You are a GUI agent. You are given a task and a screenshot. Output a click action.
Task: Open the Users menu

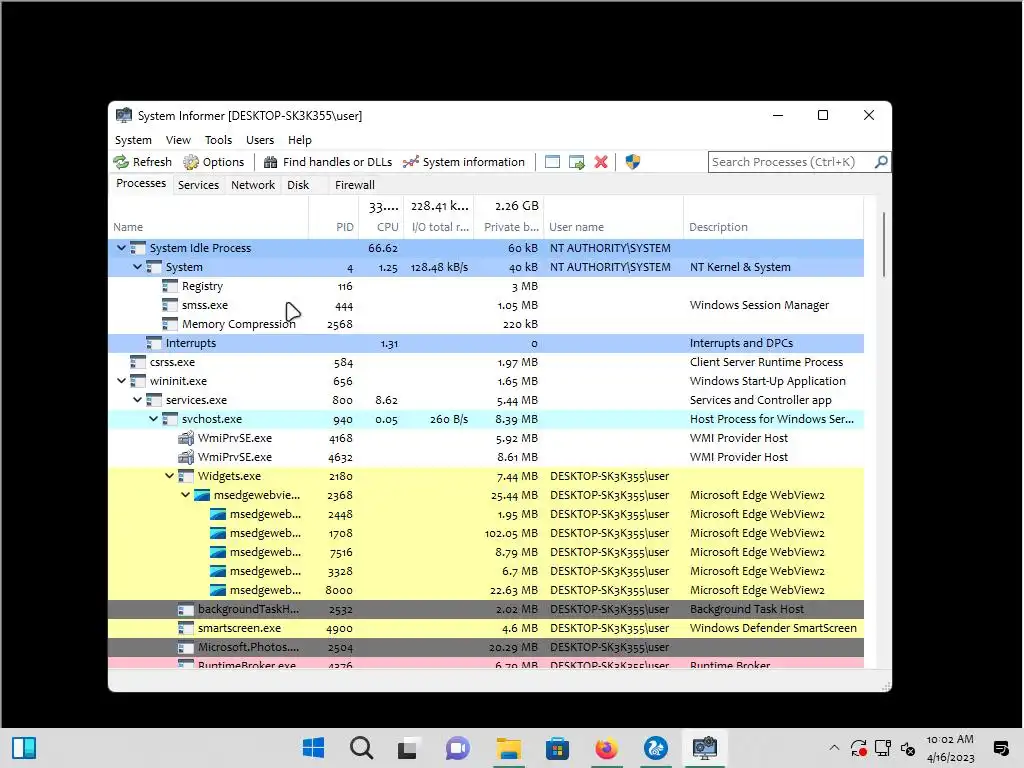click(260, 140)
